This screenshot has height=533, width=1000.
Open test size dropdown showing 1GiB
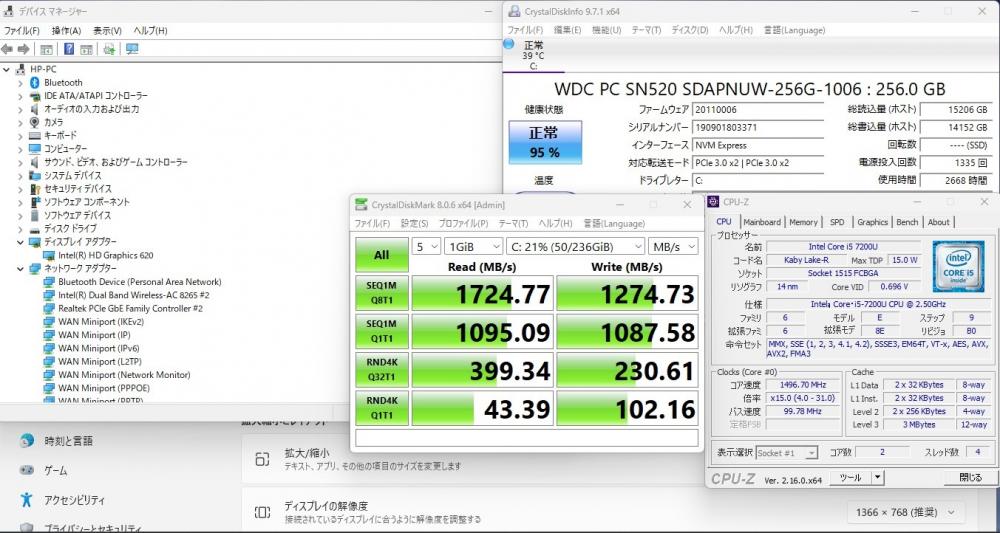[473, 247]
